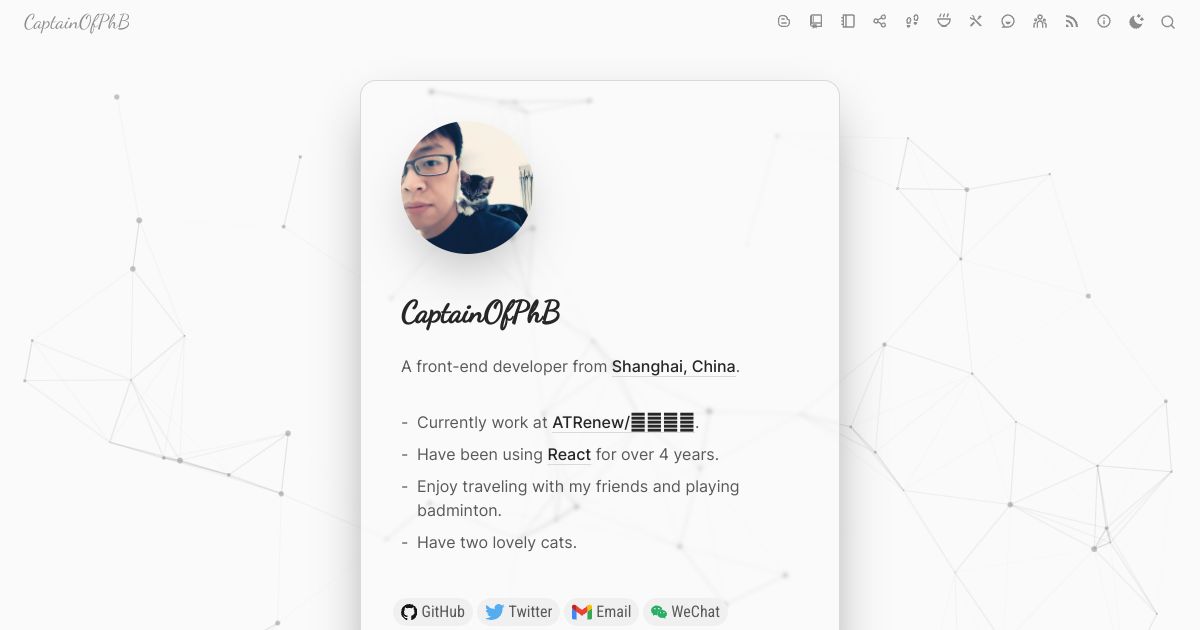Click the circular profile avatar photo
Image resolution: width=1200 pixels, height=630 pixels.
point(467,187)
